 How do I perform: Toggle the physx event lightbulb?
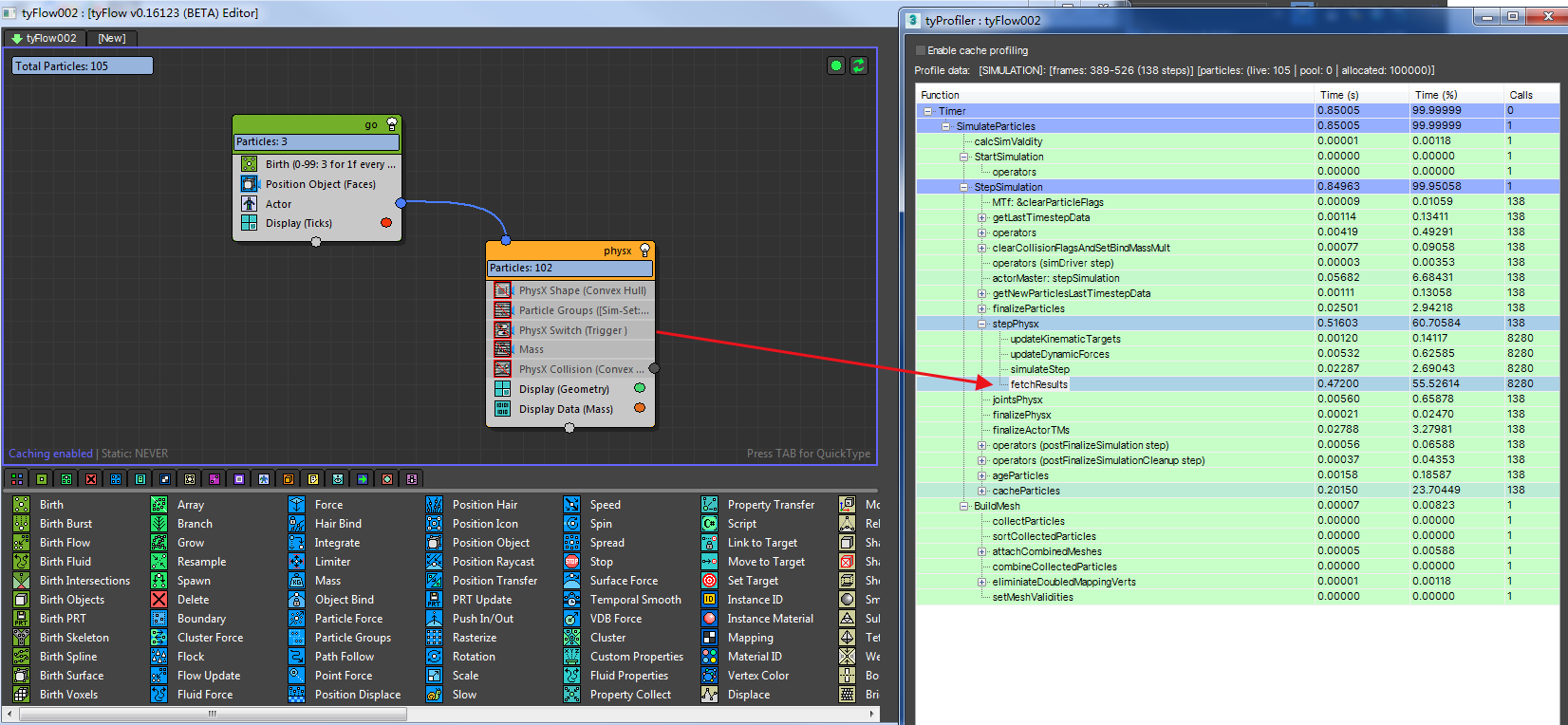point(645,251)
